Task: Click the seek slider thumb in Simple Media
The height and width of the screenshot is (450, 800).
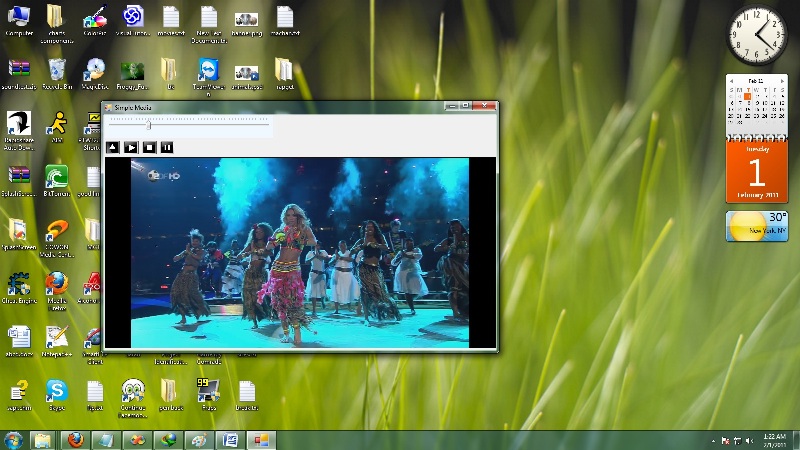Action: pyautogui.click(x=149, y=125)
